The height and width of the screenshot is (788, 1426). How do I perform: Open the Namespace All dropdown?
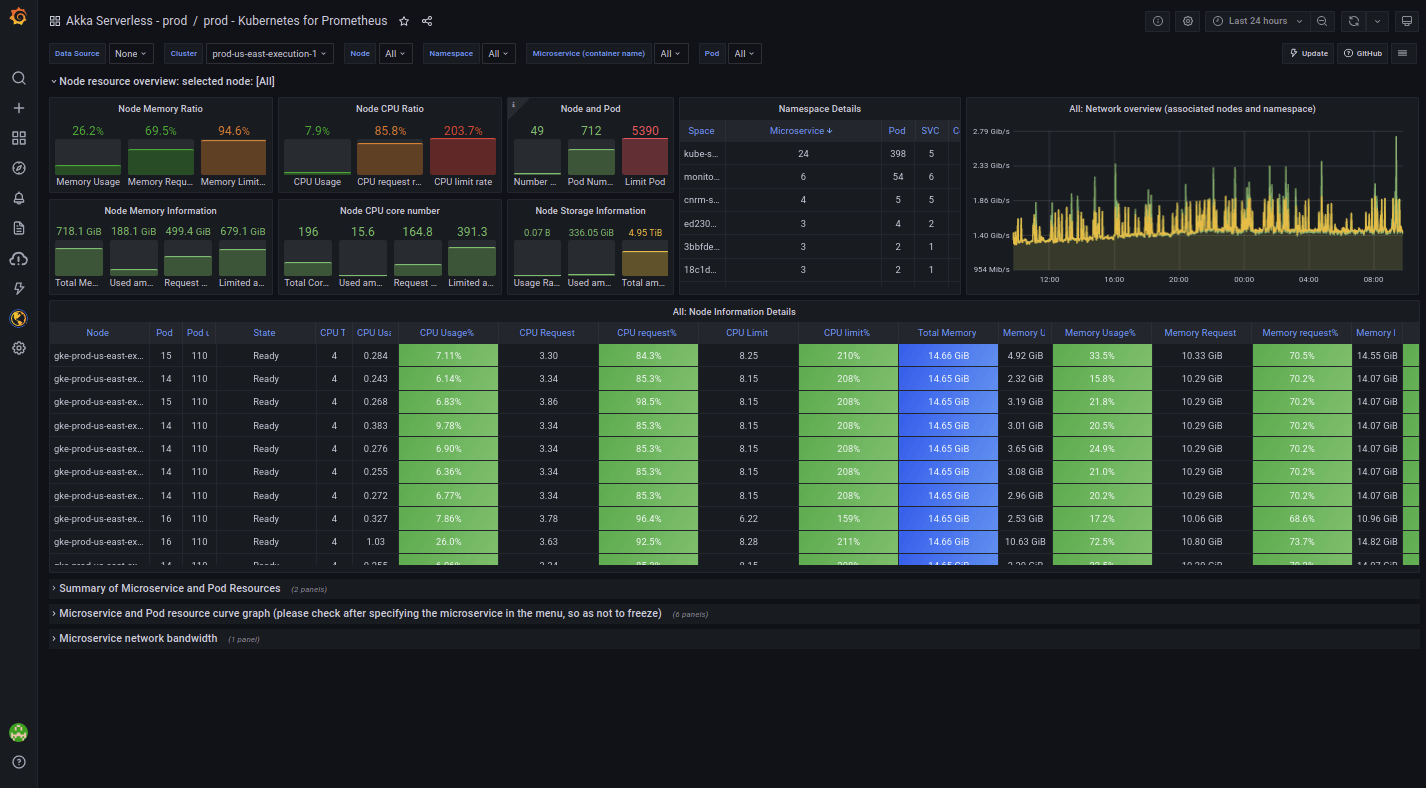pos(498,54)
